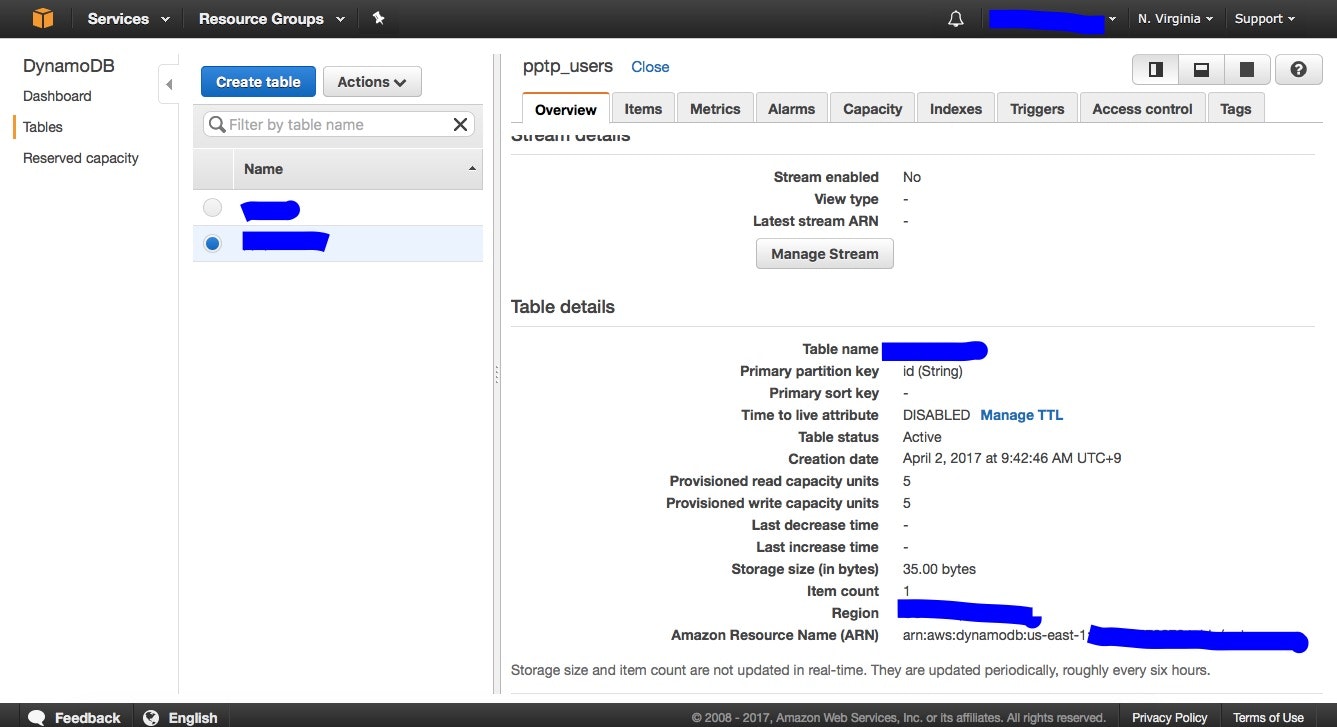Screen dimensions: 1337x727
Task: Go to the Capacity tab
Action: [x=872, y=109]
